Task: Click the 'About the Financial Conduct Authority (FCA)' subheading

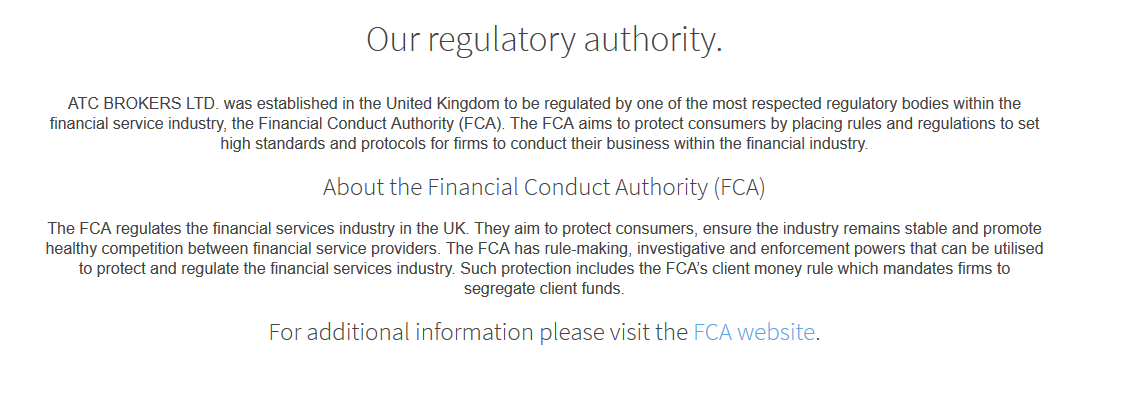Action: pos(544,187)
